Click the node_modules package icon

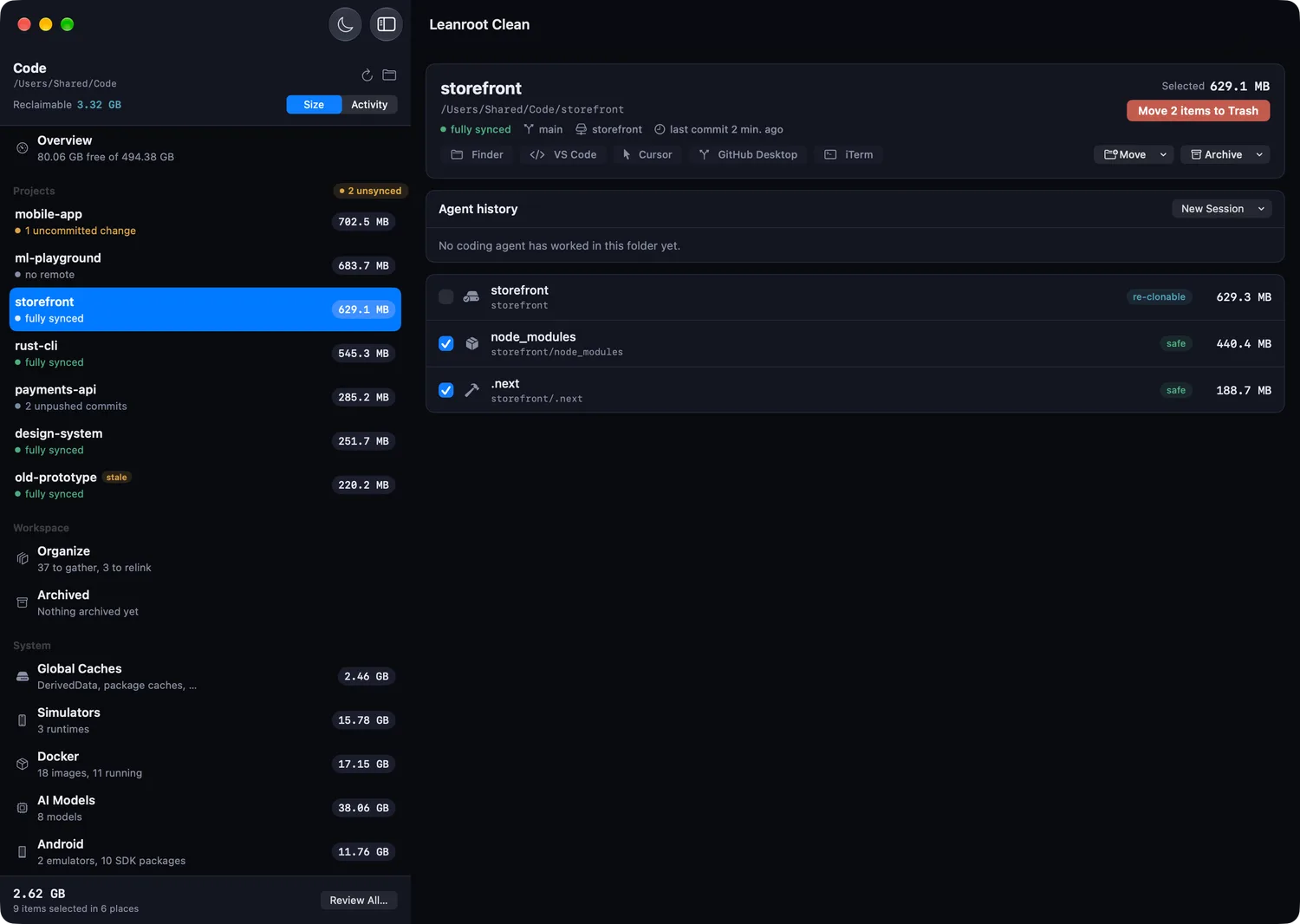click(471, 343)
